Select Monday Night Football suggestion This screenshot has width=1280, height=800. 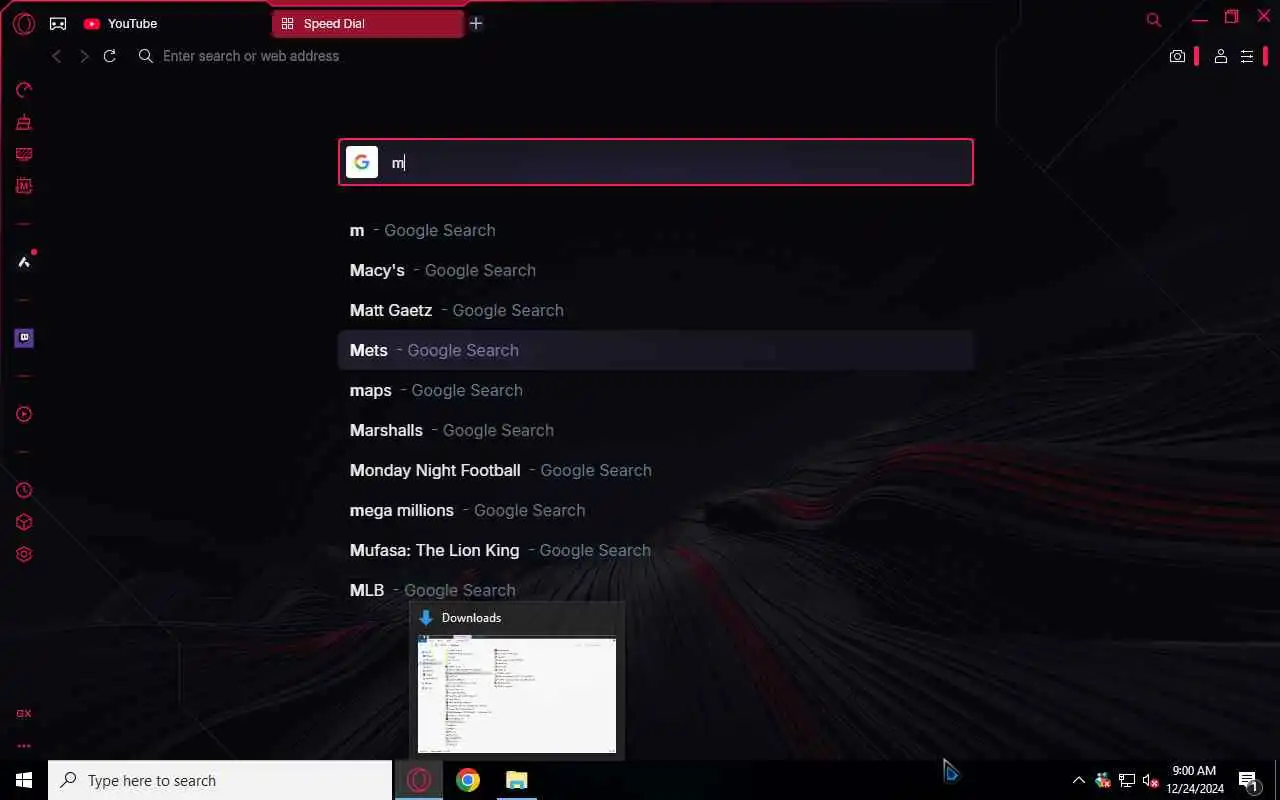click(656, 470)
